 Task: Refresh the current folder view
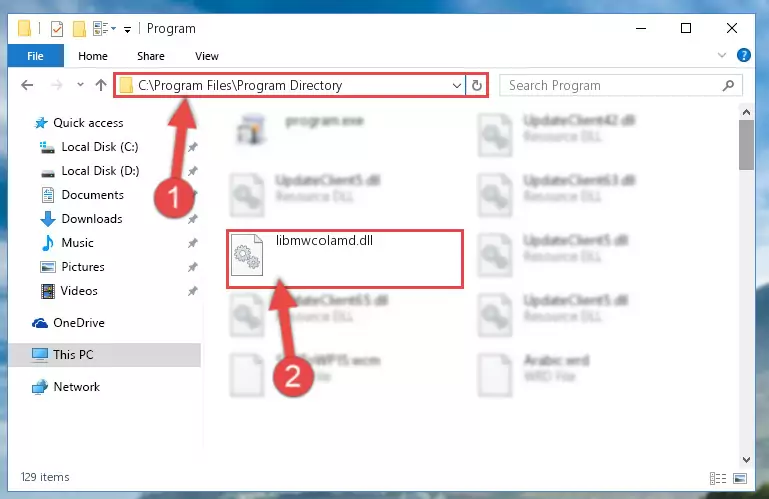(476, 85)
